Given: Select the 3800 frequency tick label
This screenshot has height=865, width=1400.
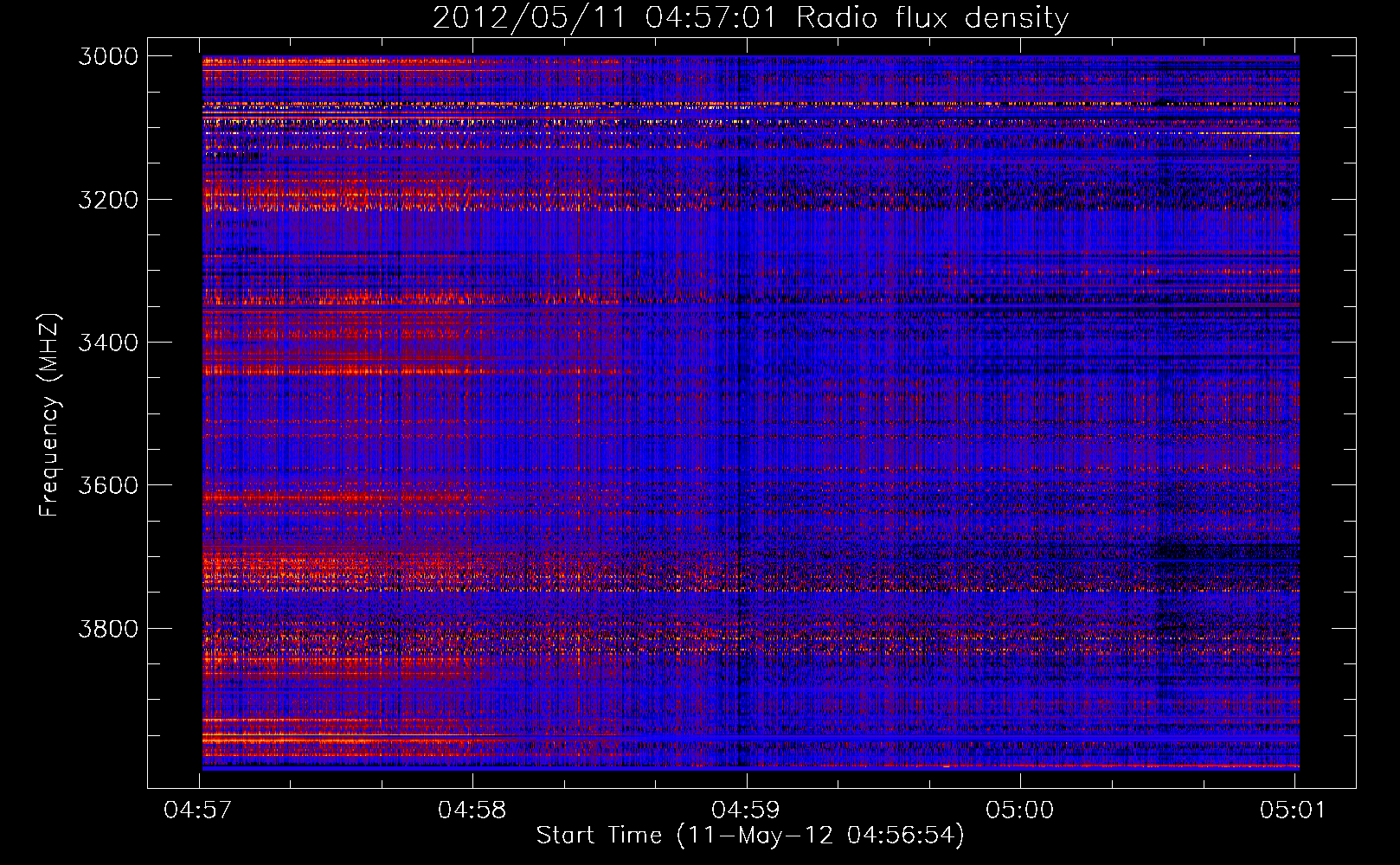Looking at the screenshot, I should coord(108,628).
